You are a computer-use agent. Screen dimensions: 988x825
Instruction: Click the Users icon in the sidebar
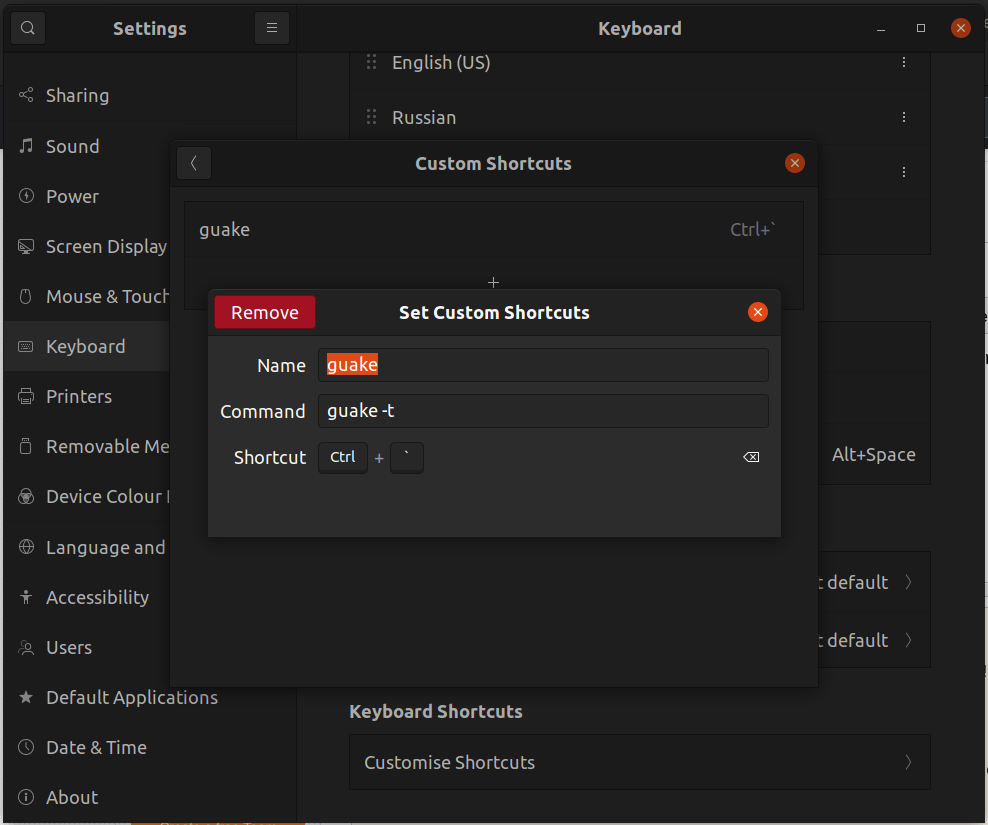[24, 647]
